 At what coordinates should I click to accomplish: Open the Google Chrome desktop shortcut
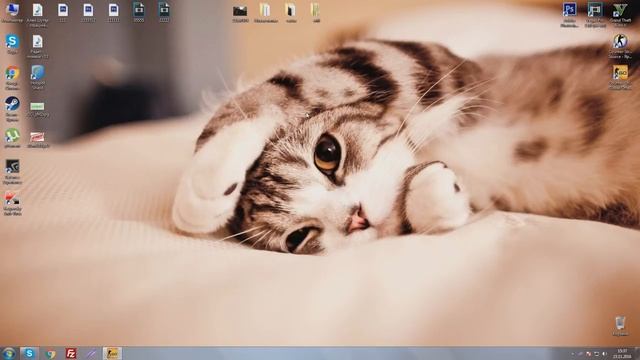pyautogui.click(x=12, y=78)
